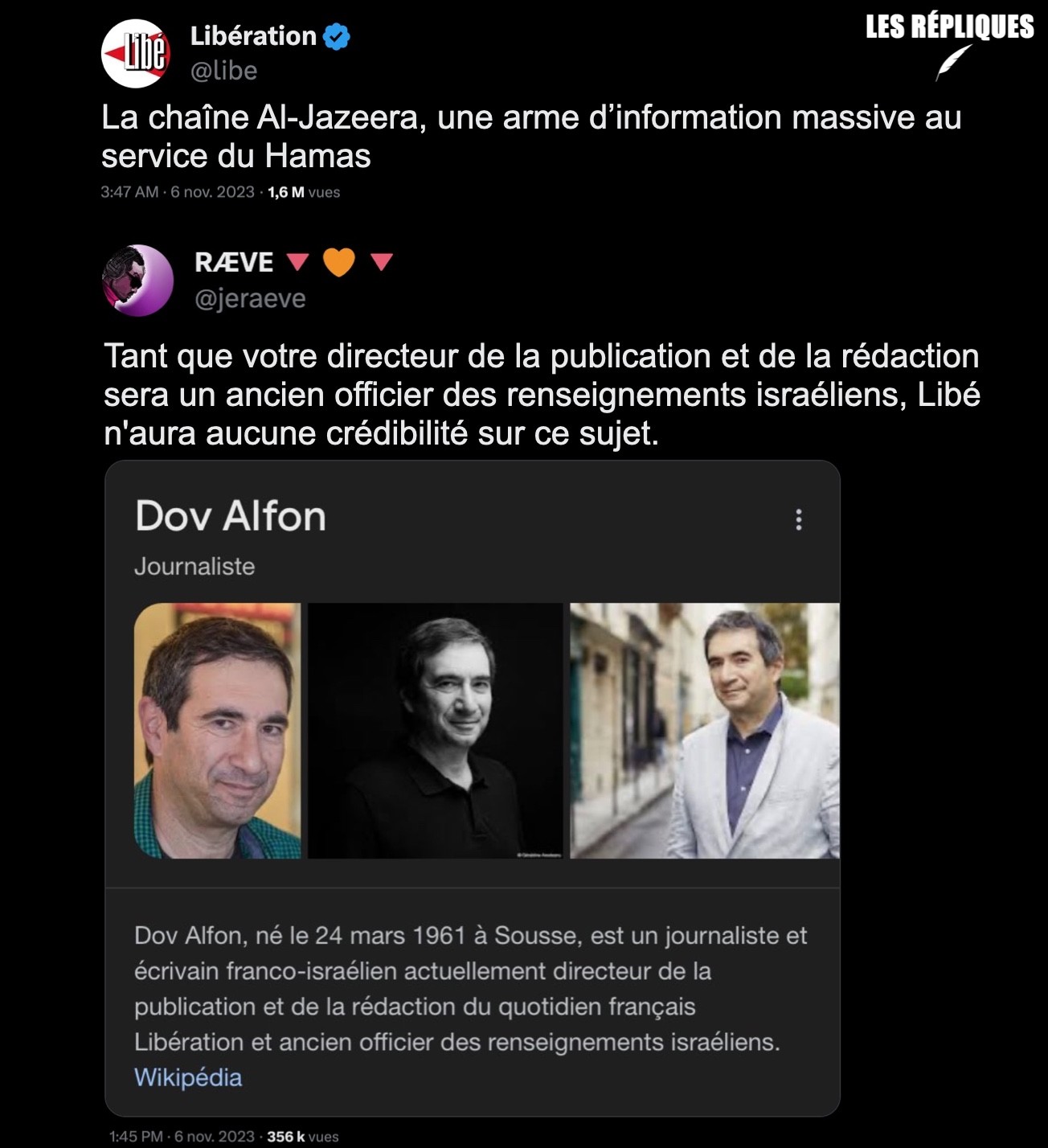Screen dimensions: 1048x1148
Task: Open the Wikipédia link in the card
Action: point(188,1077)
